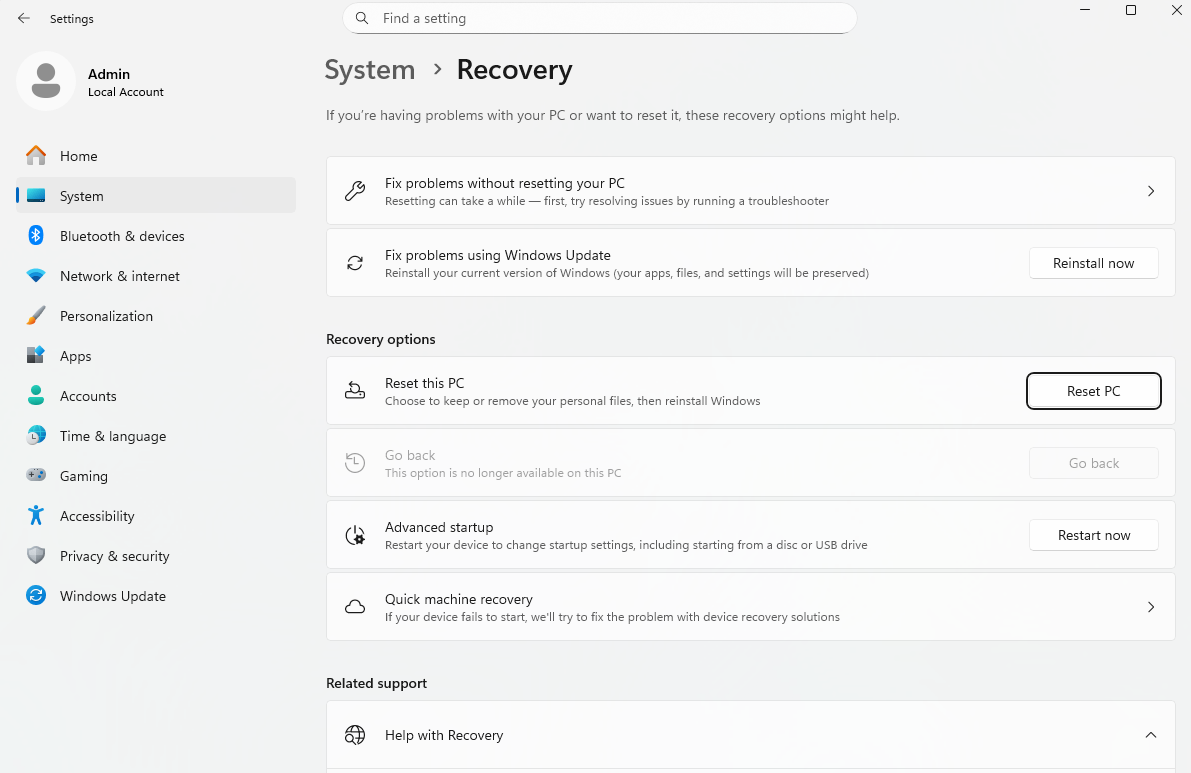Collapse the Help with Recovery section
Image resolution: width=1191 pixels, height=773 pixels.
click(1150, 735)
